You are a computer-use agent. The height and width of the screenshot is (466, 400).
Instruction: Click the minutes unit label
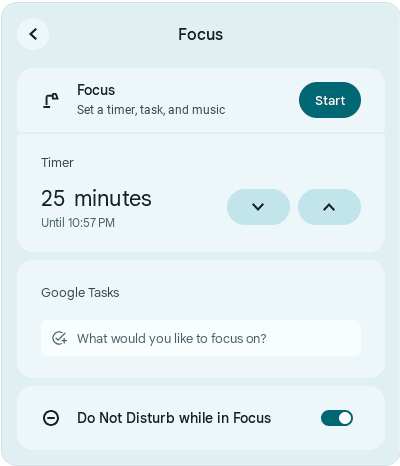113,198
